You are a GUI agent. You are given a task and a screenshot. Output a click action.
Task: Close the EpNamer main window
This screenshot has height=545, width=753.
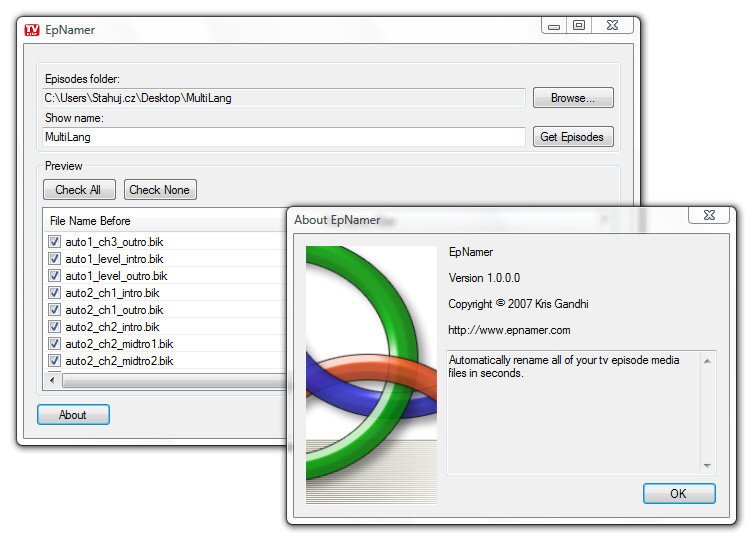click(x=613, y=25)
